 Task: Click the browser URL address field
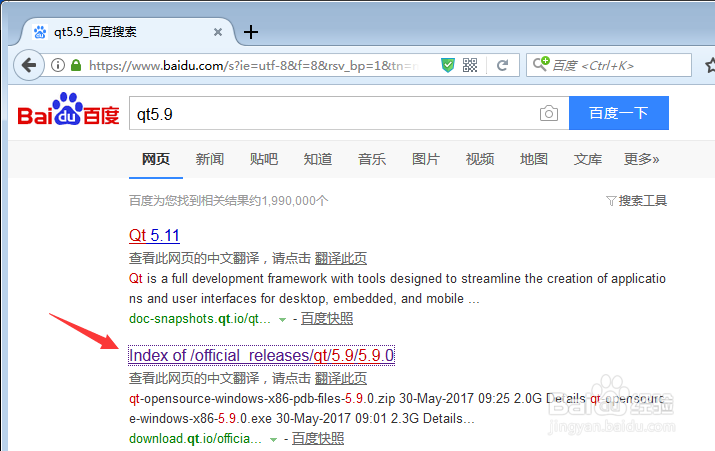pyautogui.click(x=255, y=65)
